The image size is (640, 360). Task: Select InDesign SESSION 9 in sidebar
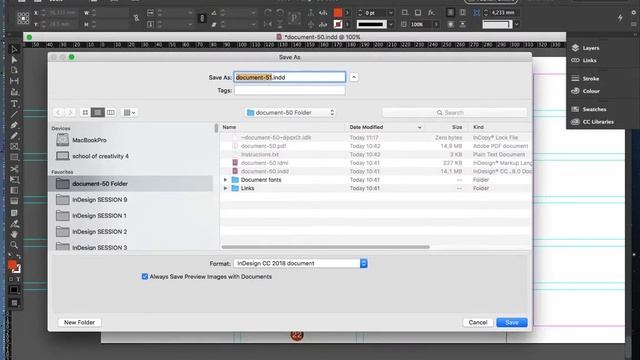tap(131, 200)
